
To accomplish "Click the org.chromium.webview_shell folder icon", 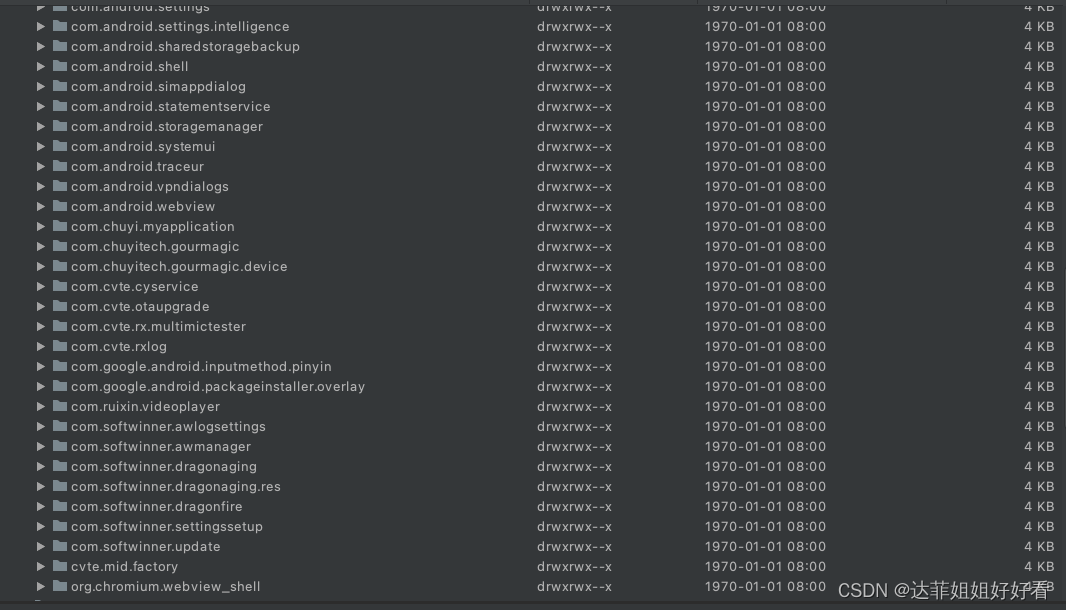I will click(60, 586).
